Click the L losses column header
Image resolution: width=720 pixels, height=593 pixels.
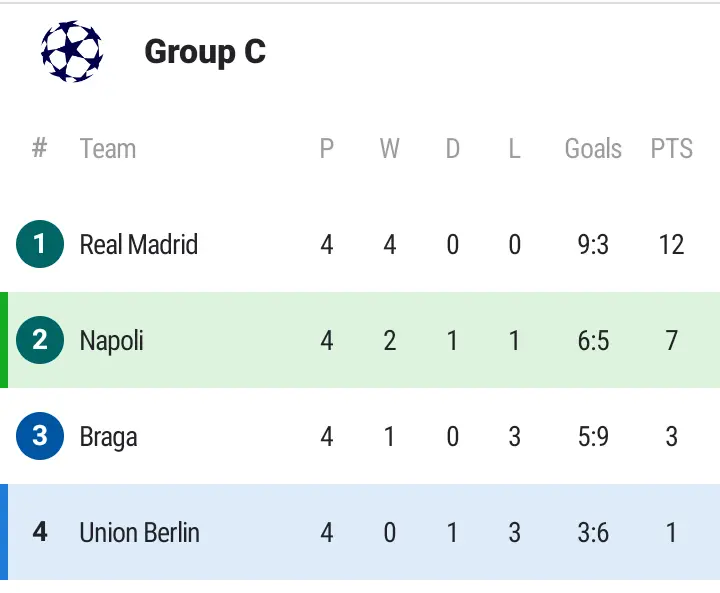(x=514, y=149)
